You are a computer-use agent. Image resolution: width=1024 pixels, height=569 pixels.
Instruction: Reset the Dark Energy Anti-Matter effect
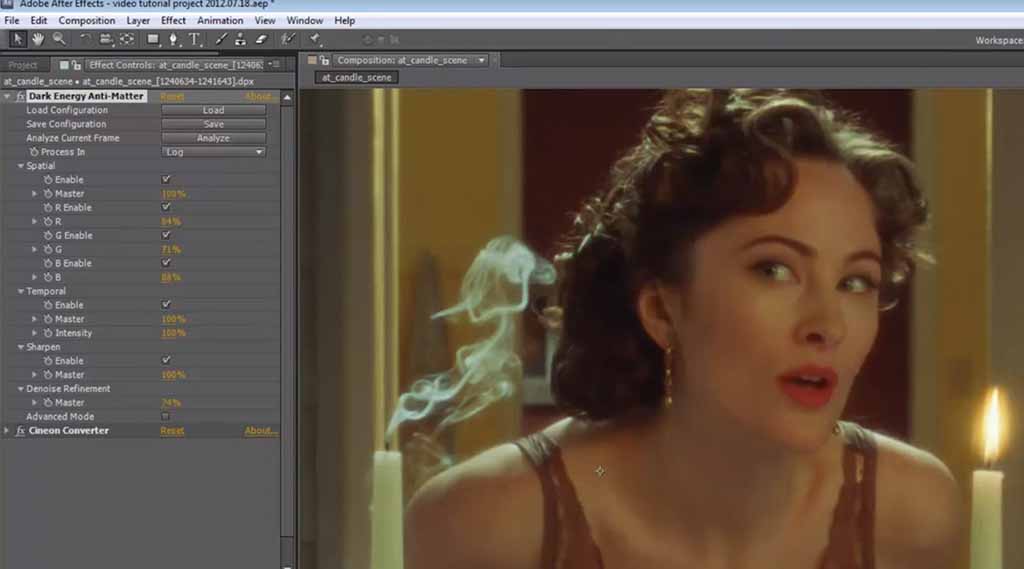click(x=172, y=97)
